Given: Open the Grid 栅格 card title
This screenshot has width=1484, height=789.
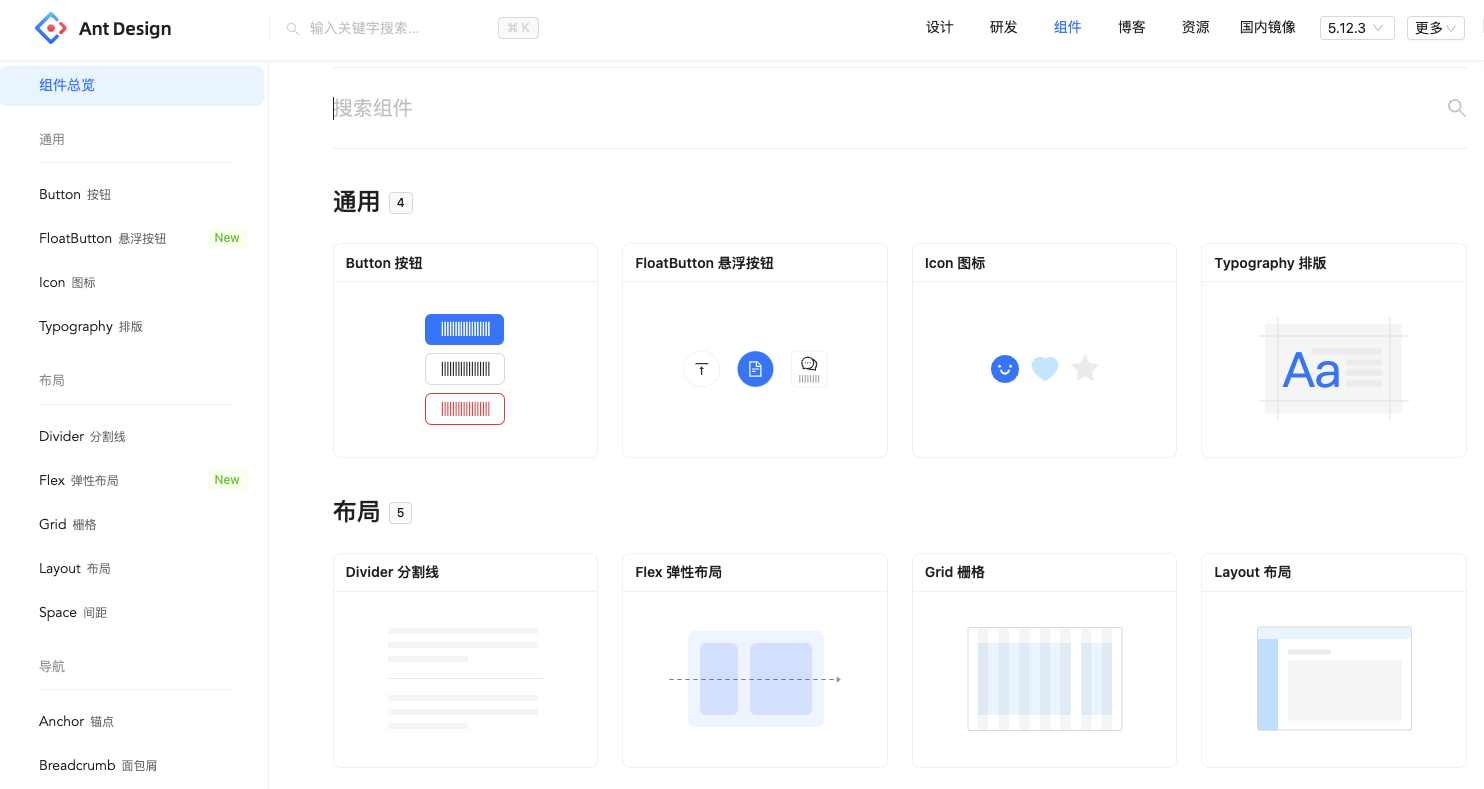Looking at the screenshot, I should (x=954, y=572).
